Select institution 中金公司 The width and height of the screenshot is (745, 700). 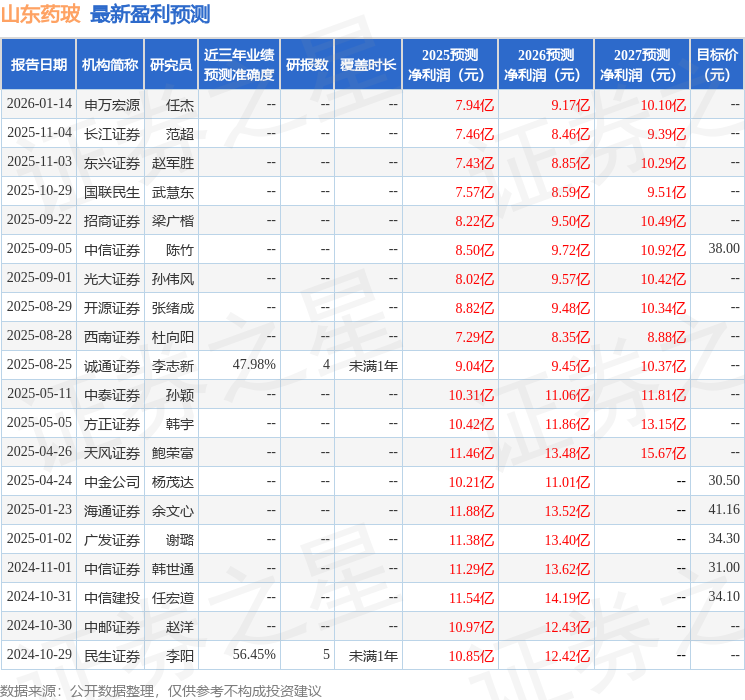pyautogui.click(x=112, y=481)
